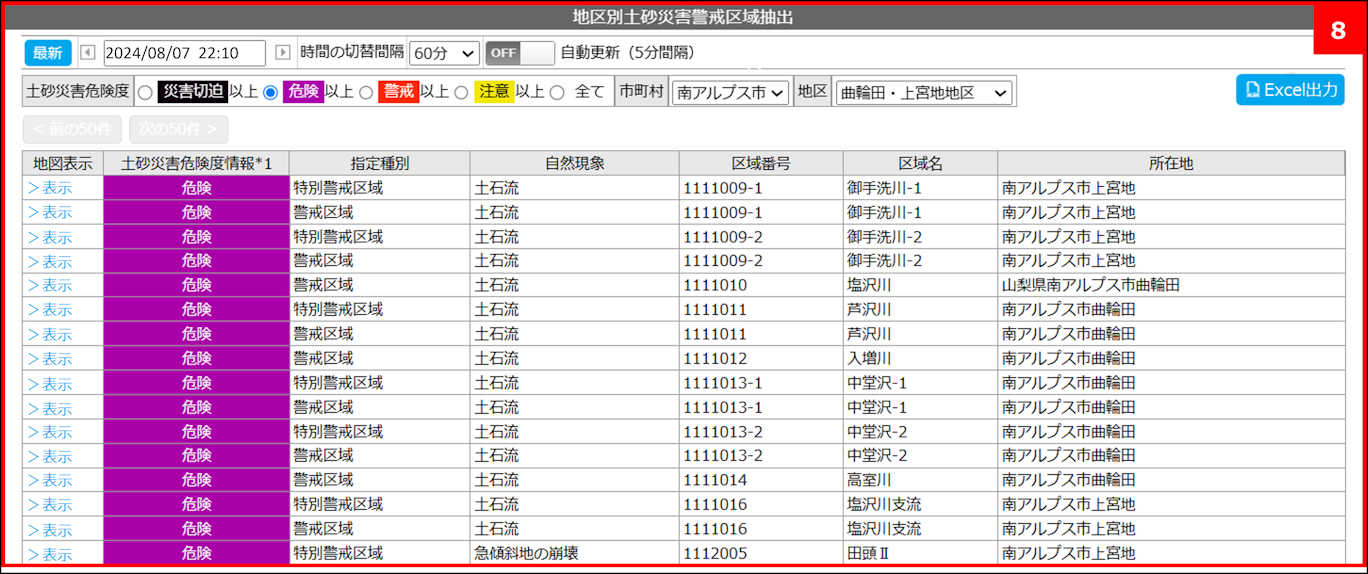Open the 60分 time interval dropdown
The image size is (1368, 574).
[x=444, y=53]
